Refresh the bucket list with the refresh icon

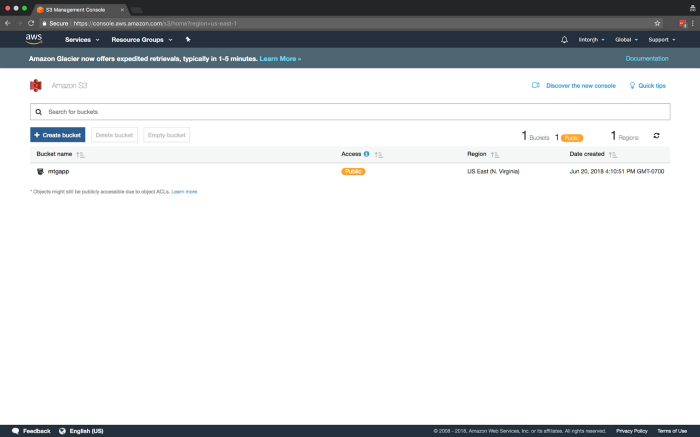[x=656, y=136]
